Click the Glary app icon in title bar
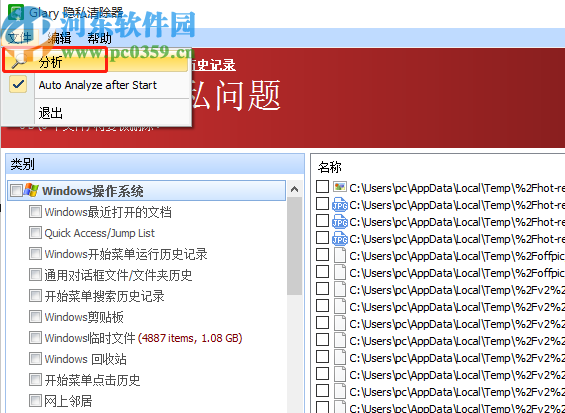This screenshot has height=413, width=565. pos(16,13)
